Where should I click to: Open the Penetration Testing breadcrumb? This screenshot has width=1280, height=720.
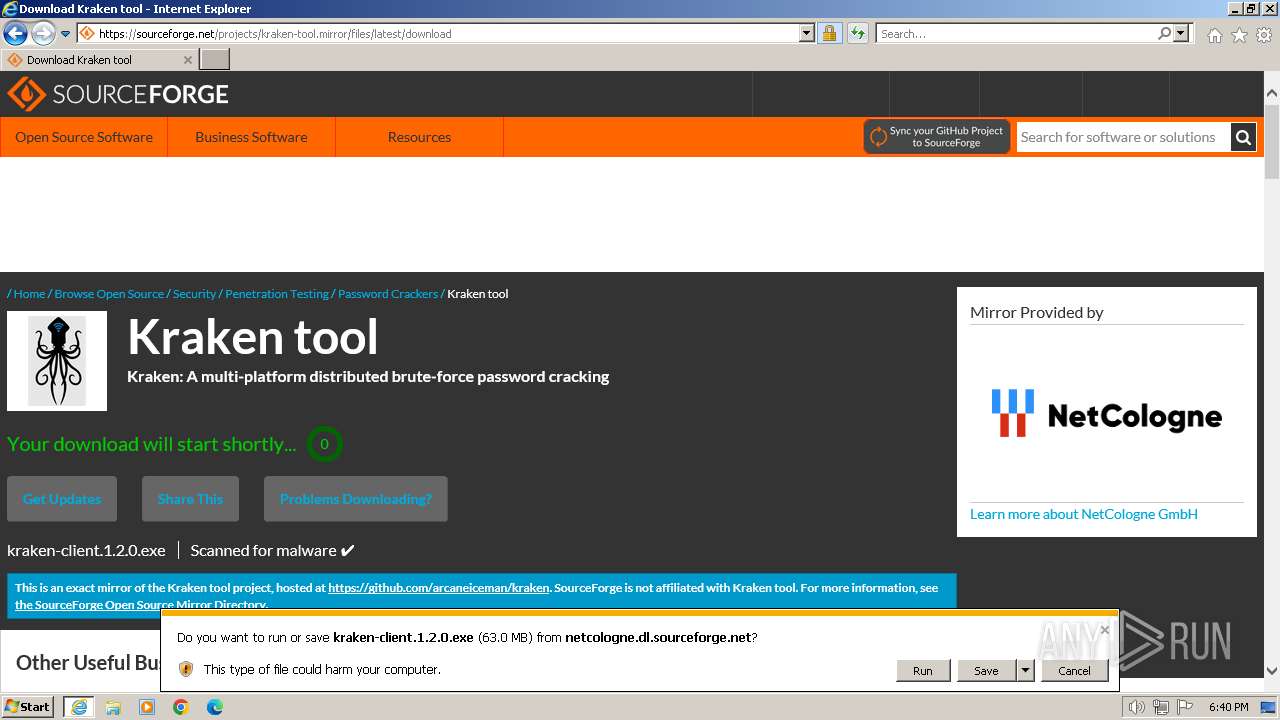point(277,294)
